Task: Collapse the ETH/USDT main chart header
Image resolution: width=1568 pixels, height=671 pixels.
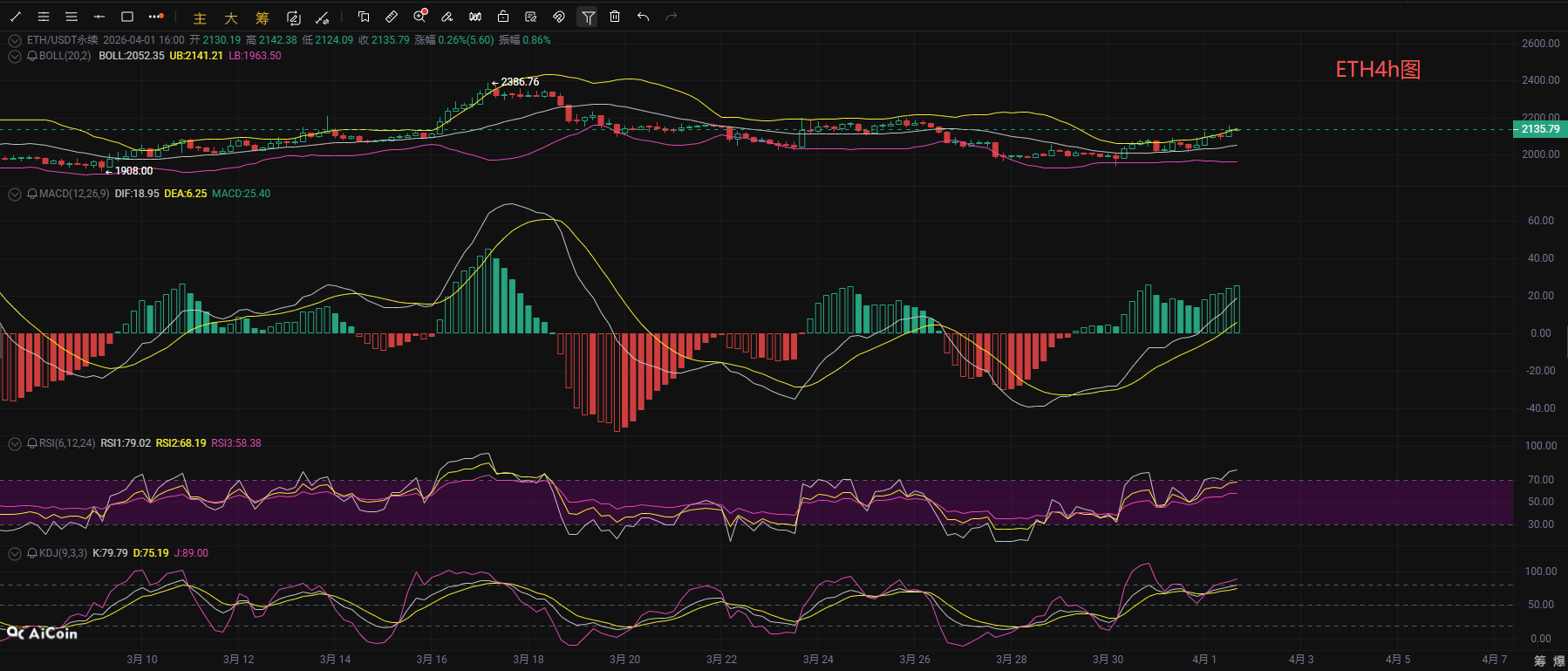Action: 15,40
